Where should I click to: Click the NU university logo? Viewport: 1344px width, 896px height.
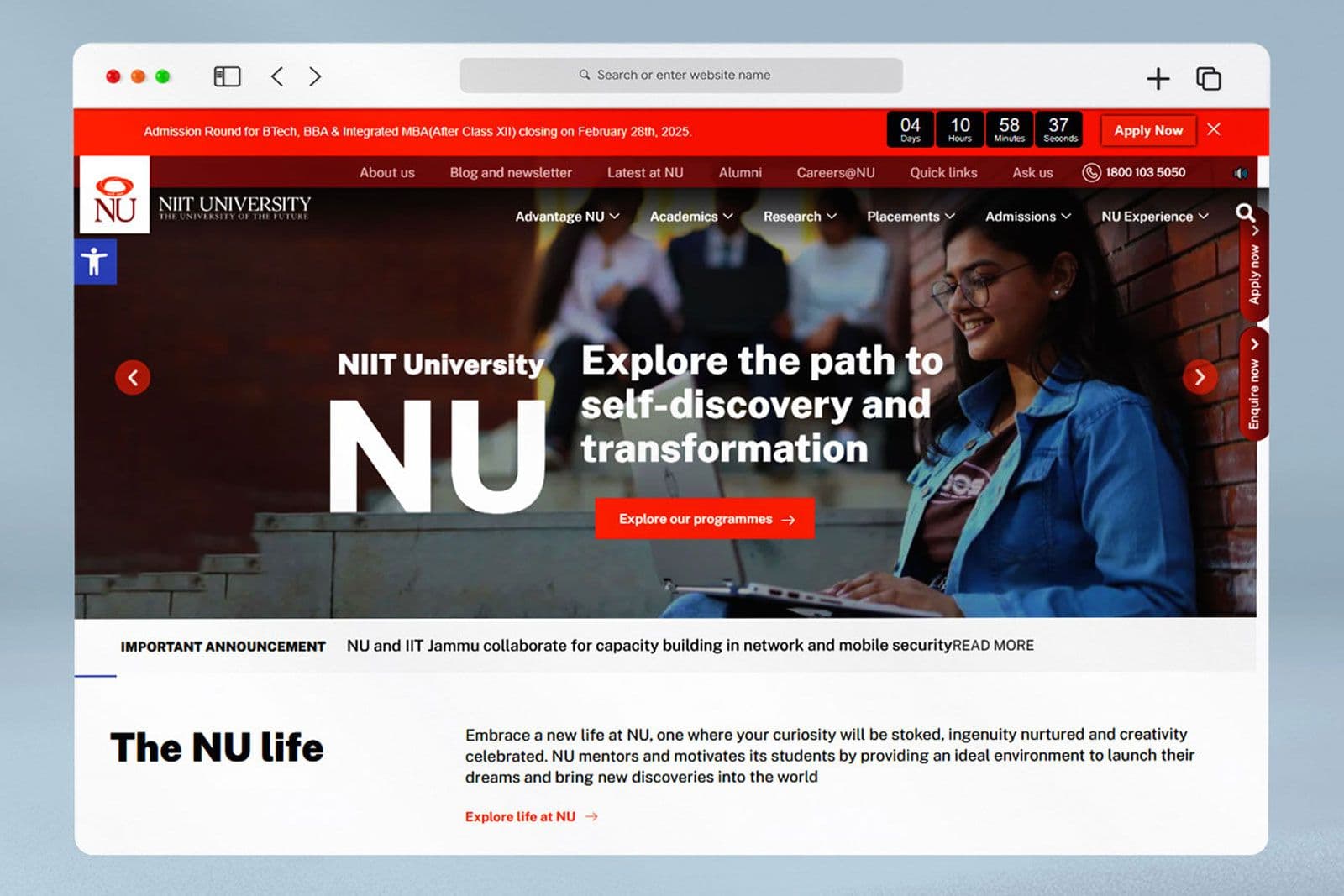point(114,194)
